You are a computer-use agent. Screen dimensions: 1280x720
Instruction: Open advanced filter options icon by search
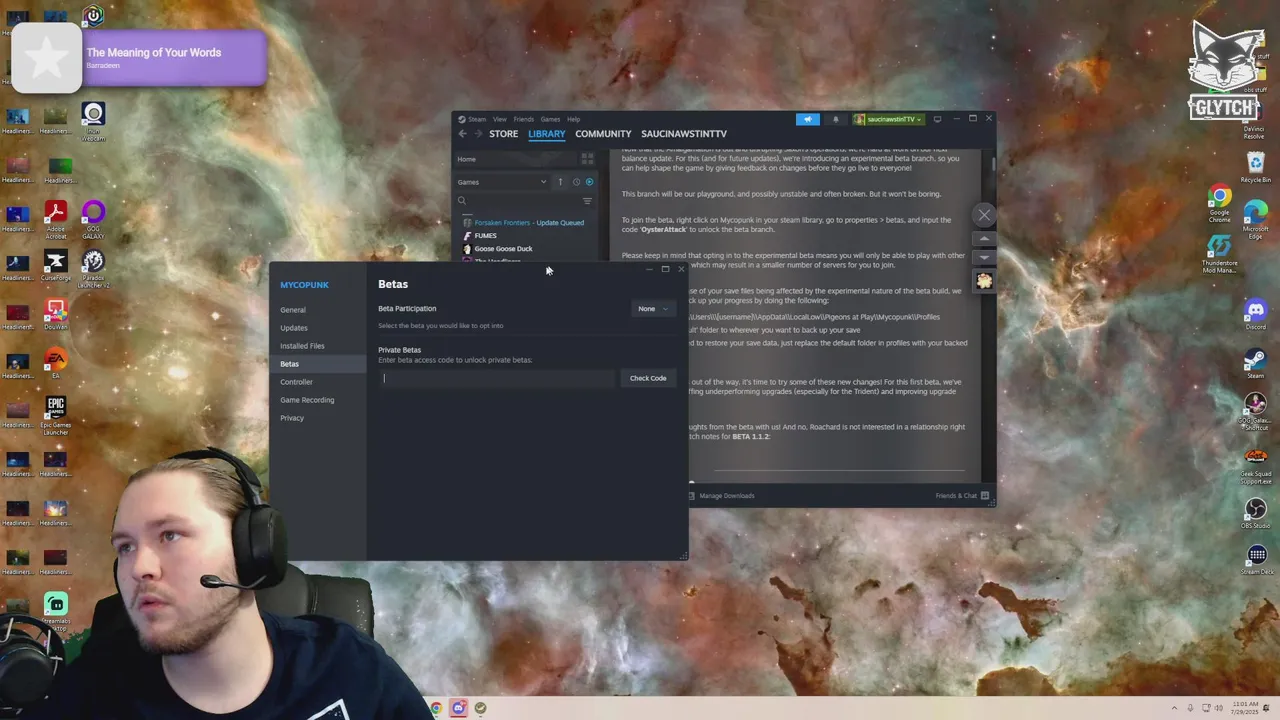[587, 201]
